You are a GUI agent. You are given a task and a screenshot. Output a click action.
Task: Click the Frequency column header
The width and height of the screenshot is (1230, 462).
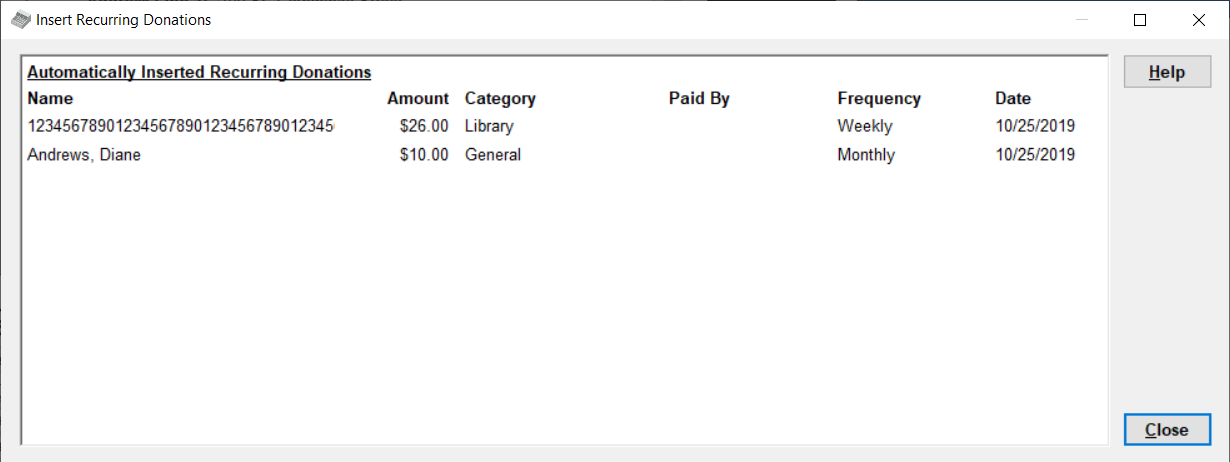pyautogui.click(x=879, y=99)
